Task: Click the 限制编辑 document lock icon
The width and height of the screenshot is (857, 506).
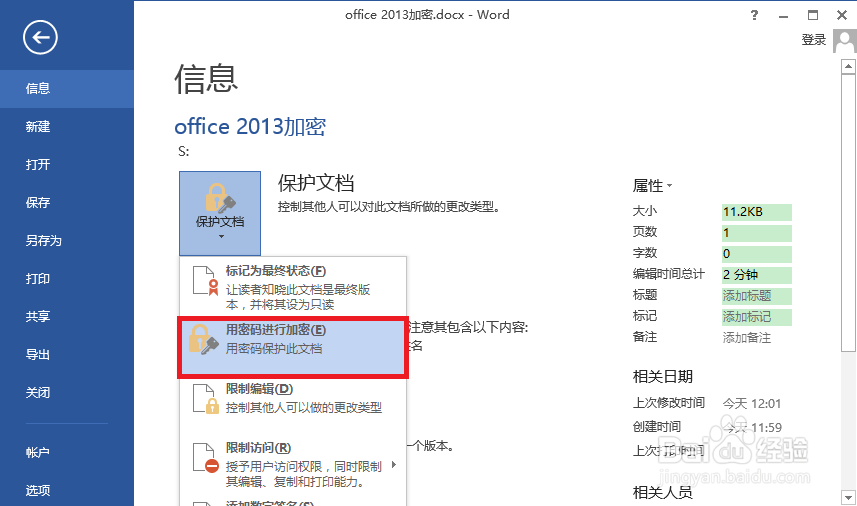Action: coord(206,398)
